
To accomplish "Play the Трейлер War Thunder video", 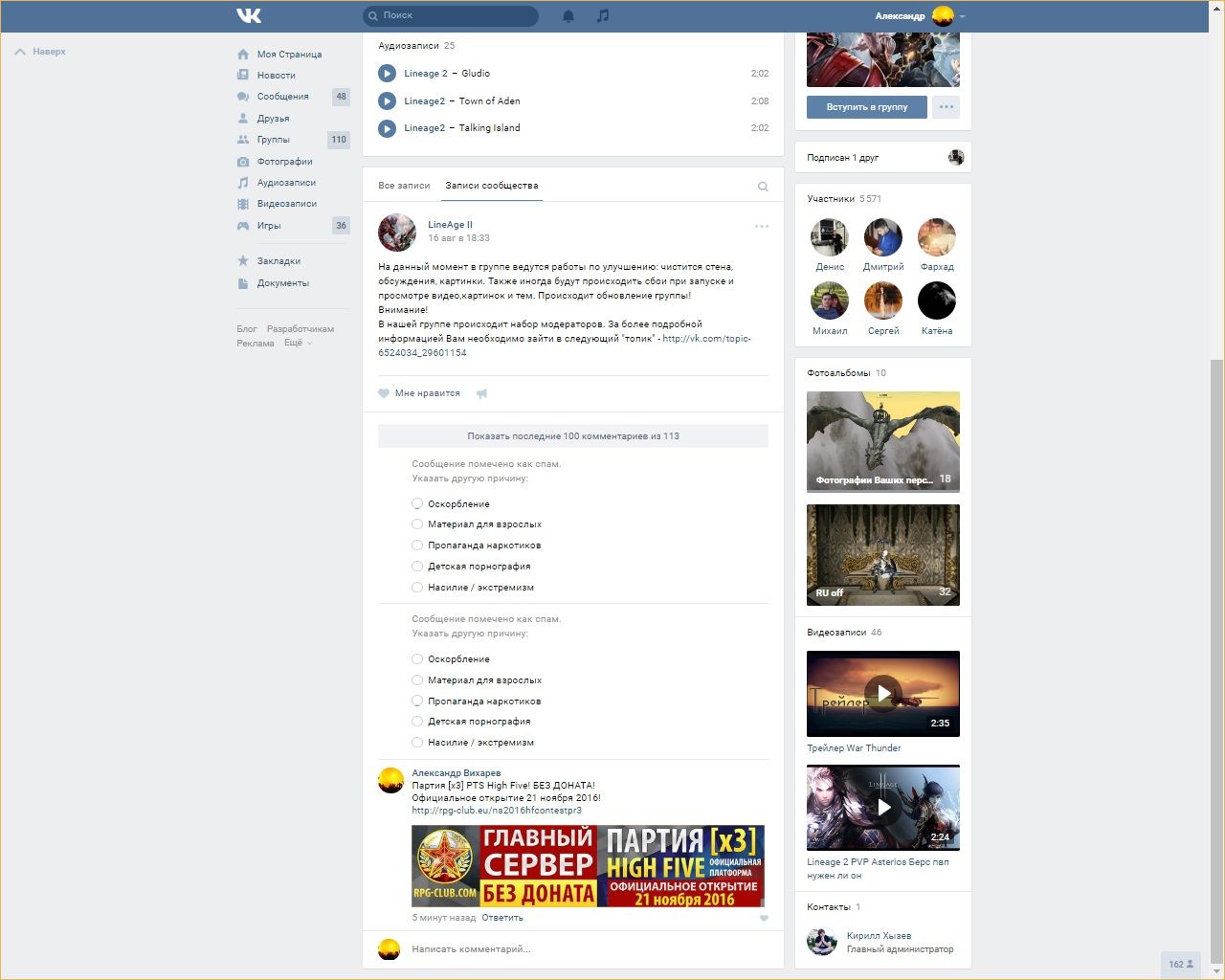I will pyautogui.click(x=883, y=694).
